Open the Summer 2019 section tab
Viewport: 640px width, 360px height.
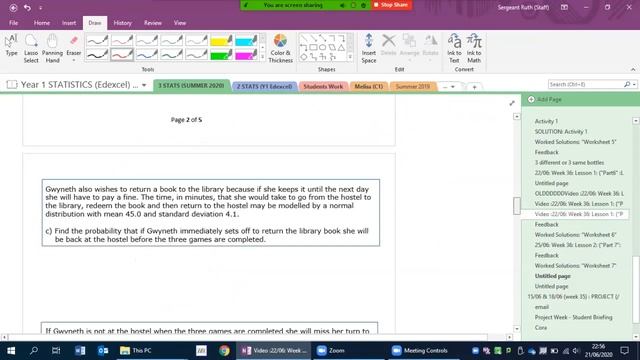point(413,87)
